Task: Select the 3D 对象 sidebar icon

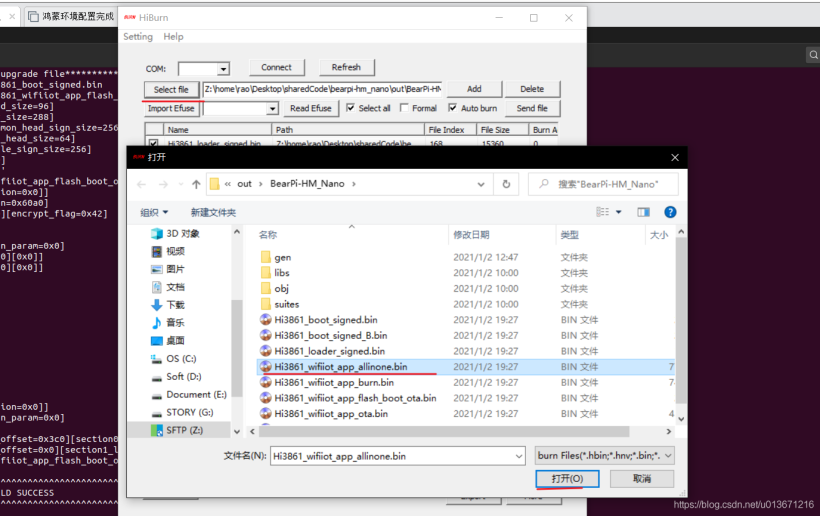Action: pyautogui.click(x=156, y=234)
